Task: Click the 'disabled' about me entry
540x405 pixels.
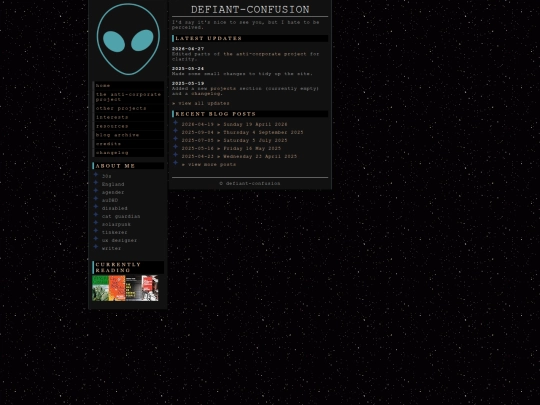Action: click(115, 208)
